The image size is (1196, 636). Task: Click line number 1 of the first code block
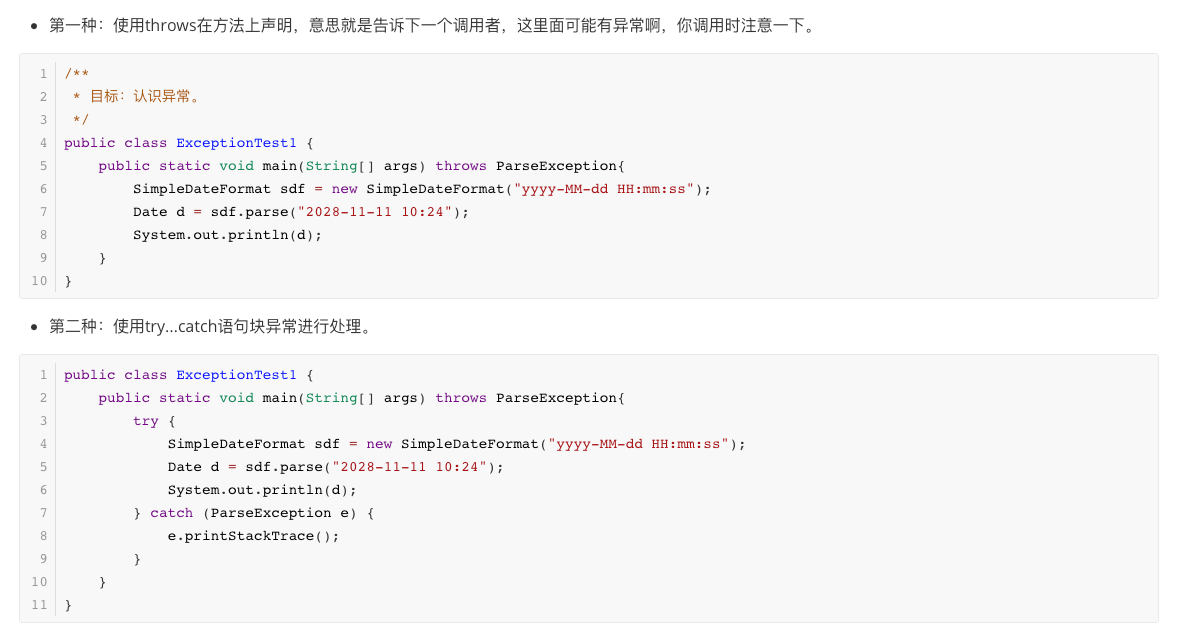tap(44, 74)
